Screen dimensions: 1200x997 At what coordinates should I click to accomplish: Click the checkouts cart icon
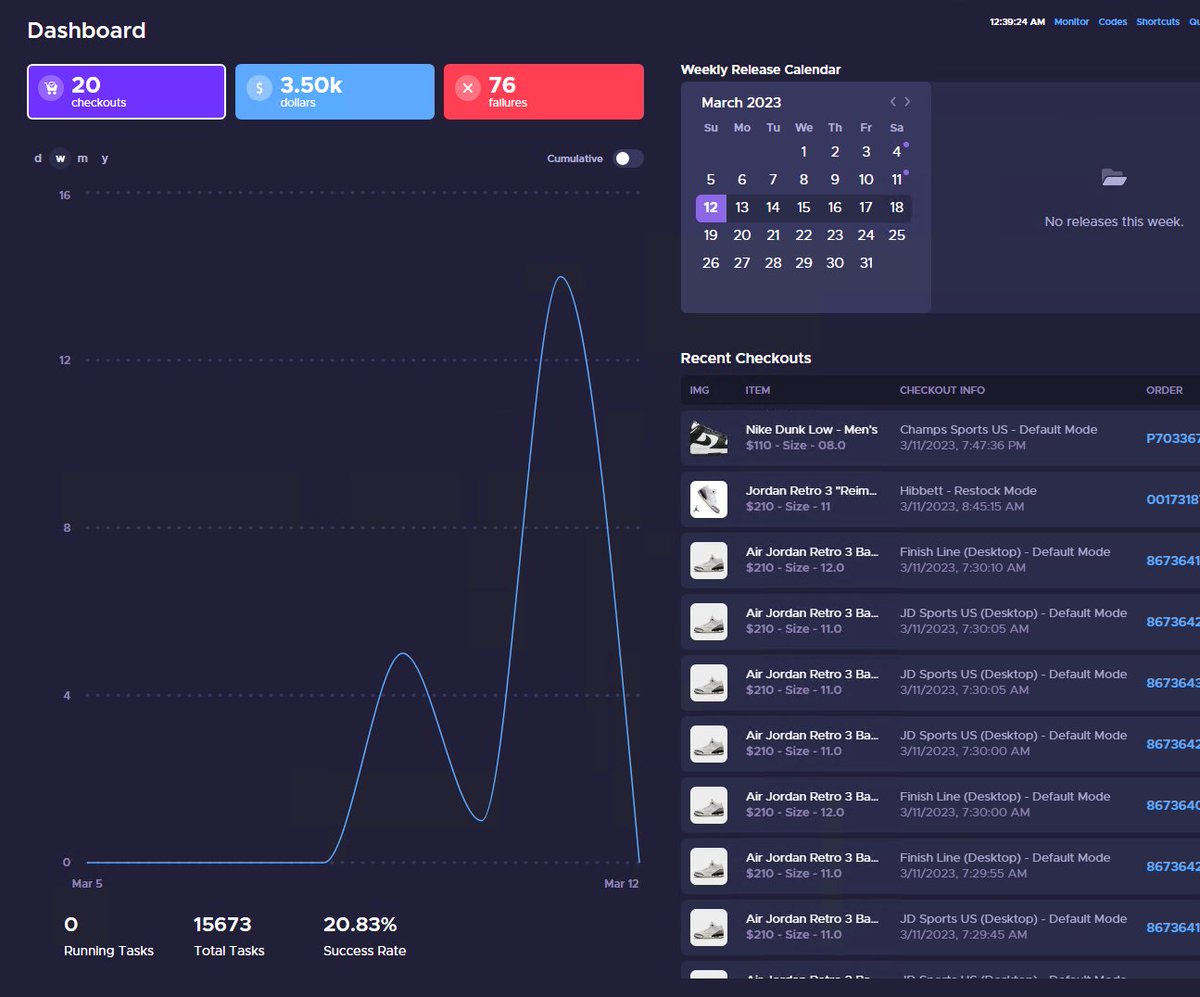(x=51, y=89)
